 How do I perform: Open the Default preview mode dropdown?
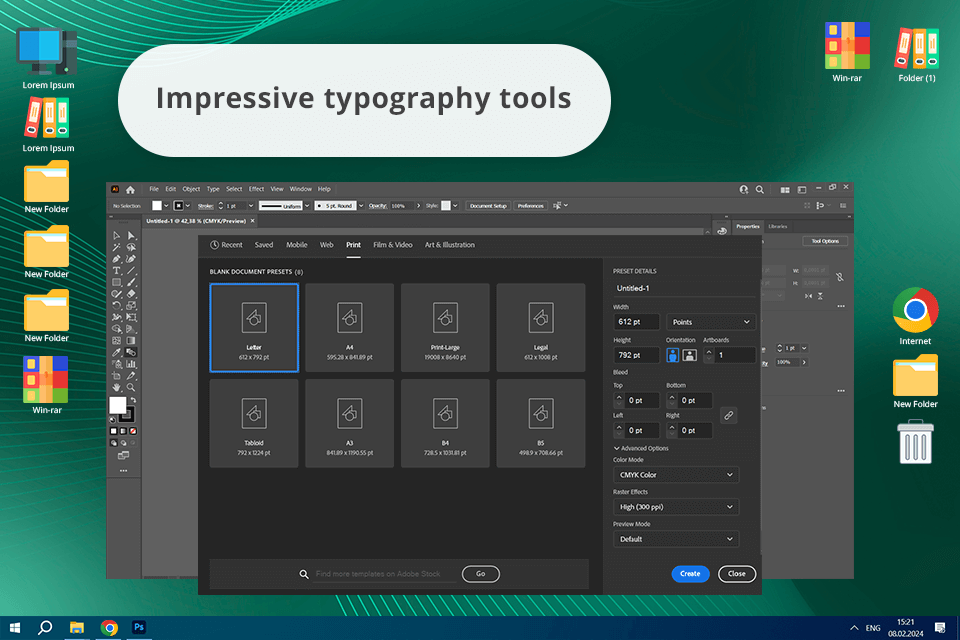tap(676, 539)
